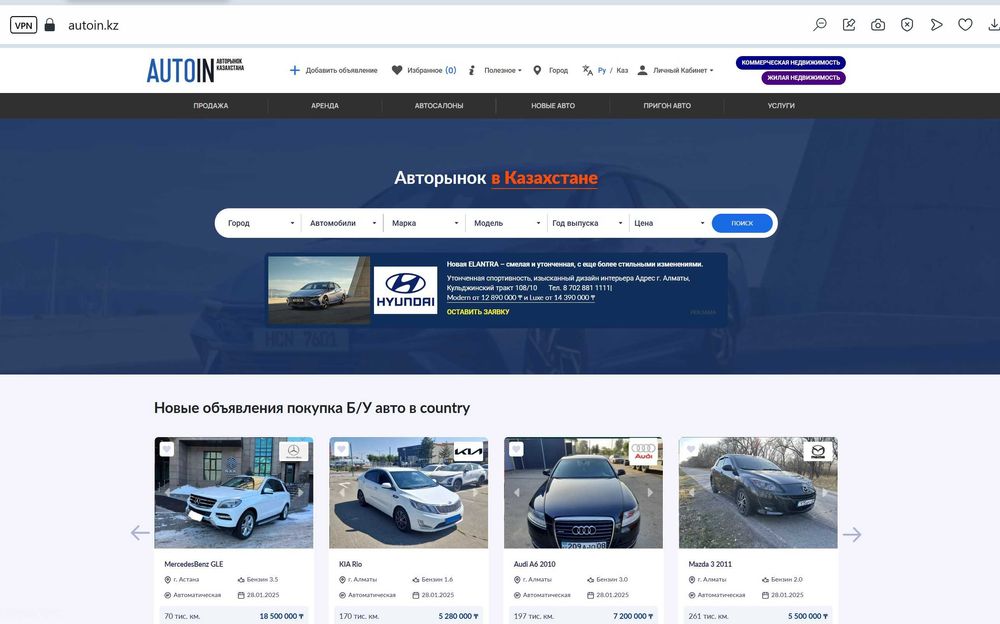Click ЖИЛАЯ НЕДВИЖИМОСТЬ button
This screenshot has width=1000, height=624.
pyautogui.click(x=804, y=78)
